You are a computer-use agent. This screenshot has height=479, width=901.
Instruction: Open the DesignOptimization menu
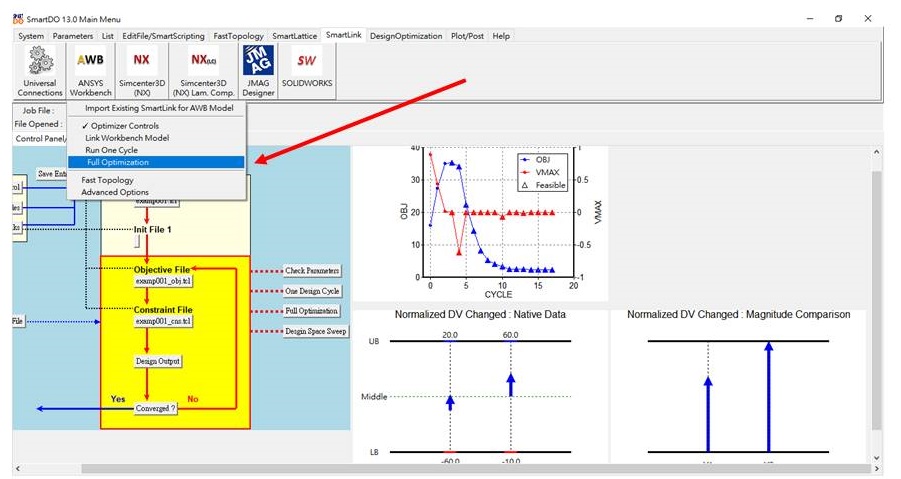405,36
